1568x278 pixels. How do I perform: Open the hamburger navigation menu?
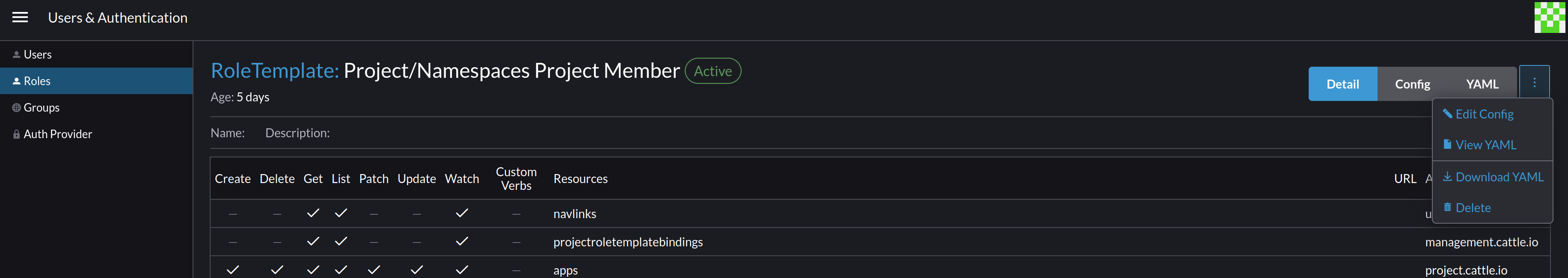(x=20, y=17)
